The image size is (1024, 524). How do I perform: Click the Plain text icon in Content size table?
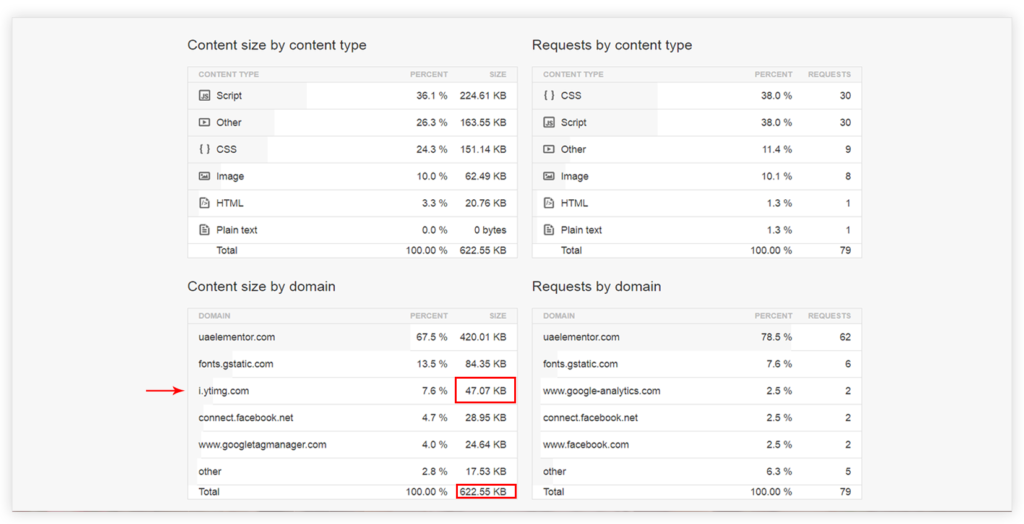pyautogui.click(x=204, y=230)
